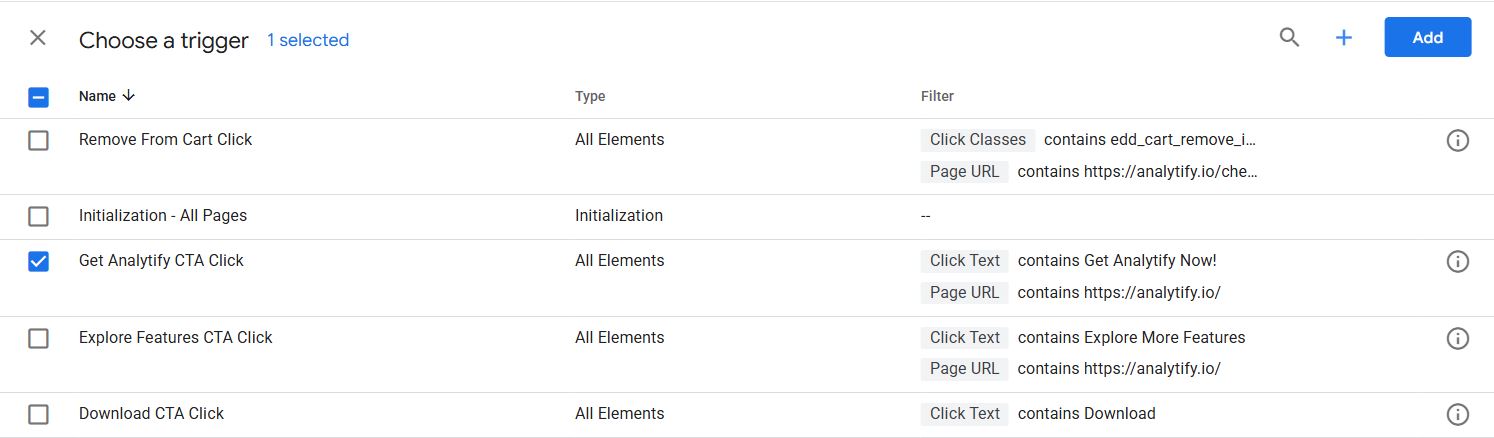Select the Initialization - All Pages trigger row
The image size is (1494, 438).
(x=163, y=216)
